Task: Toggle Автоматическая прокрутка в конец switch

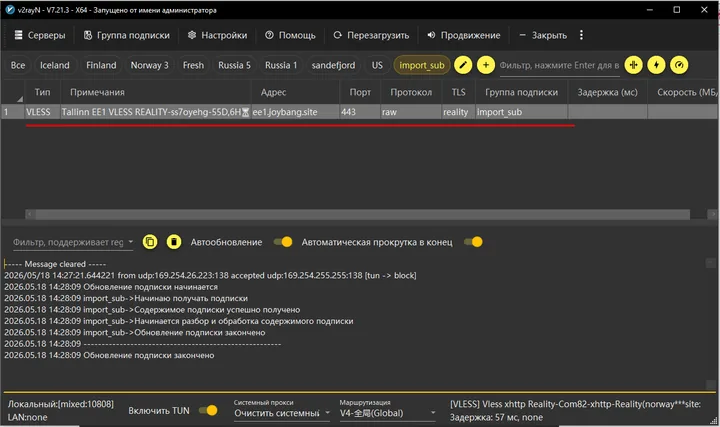Action: click(473, 242)
